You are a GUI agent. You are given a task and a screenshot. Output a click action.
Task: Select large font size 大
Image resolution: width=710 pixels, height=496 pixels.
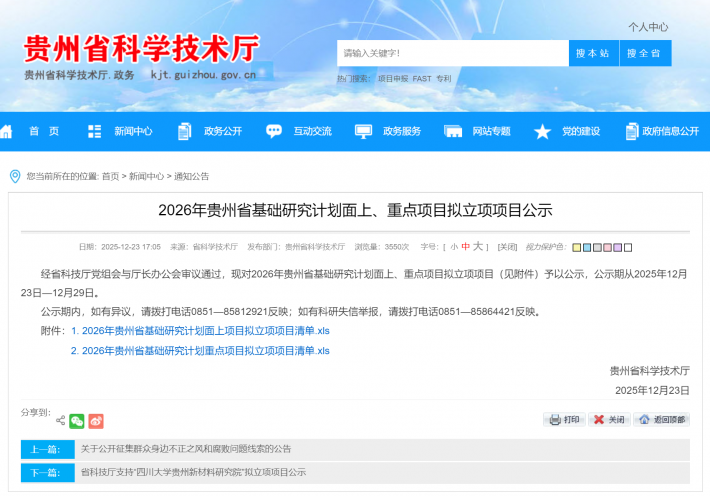click(x=478, y=246)
